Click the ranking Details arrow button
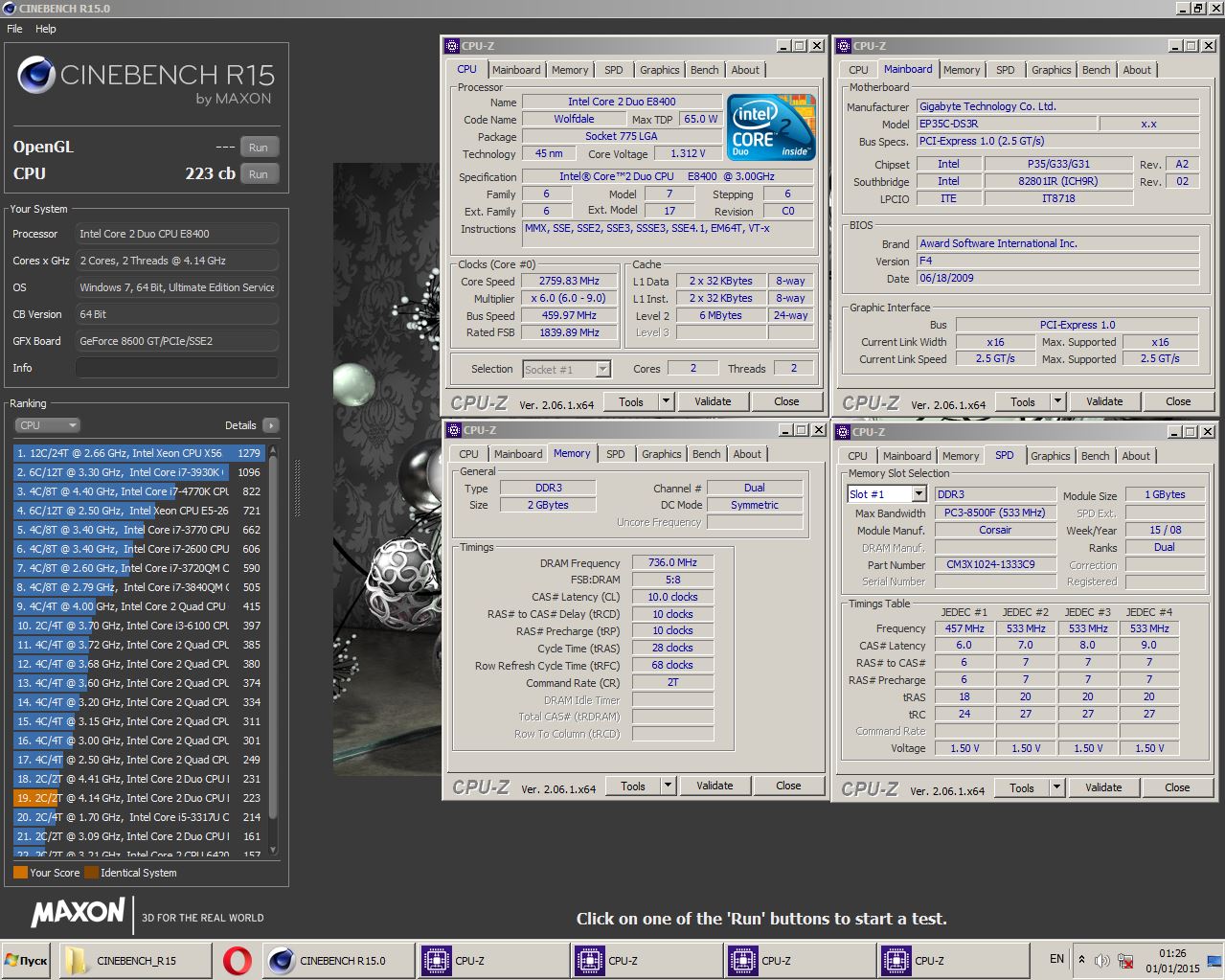This screenshot has width=1225, height=980. tap(270, 425)
